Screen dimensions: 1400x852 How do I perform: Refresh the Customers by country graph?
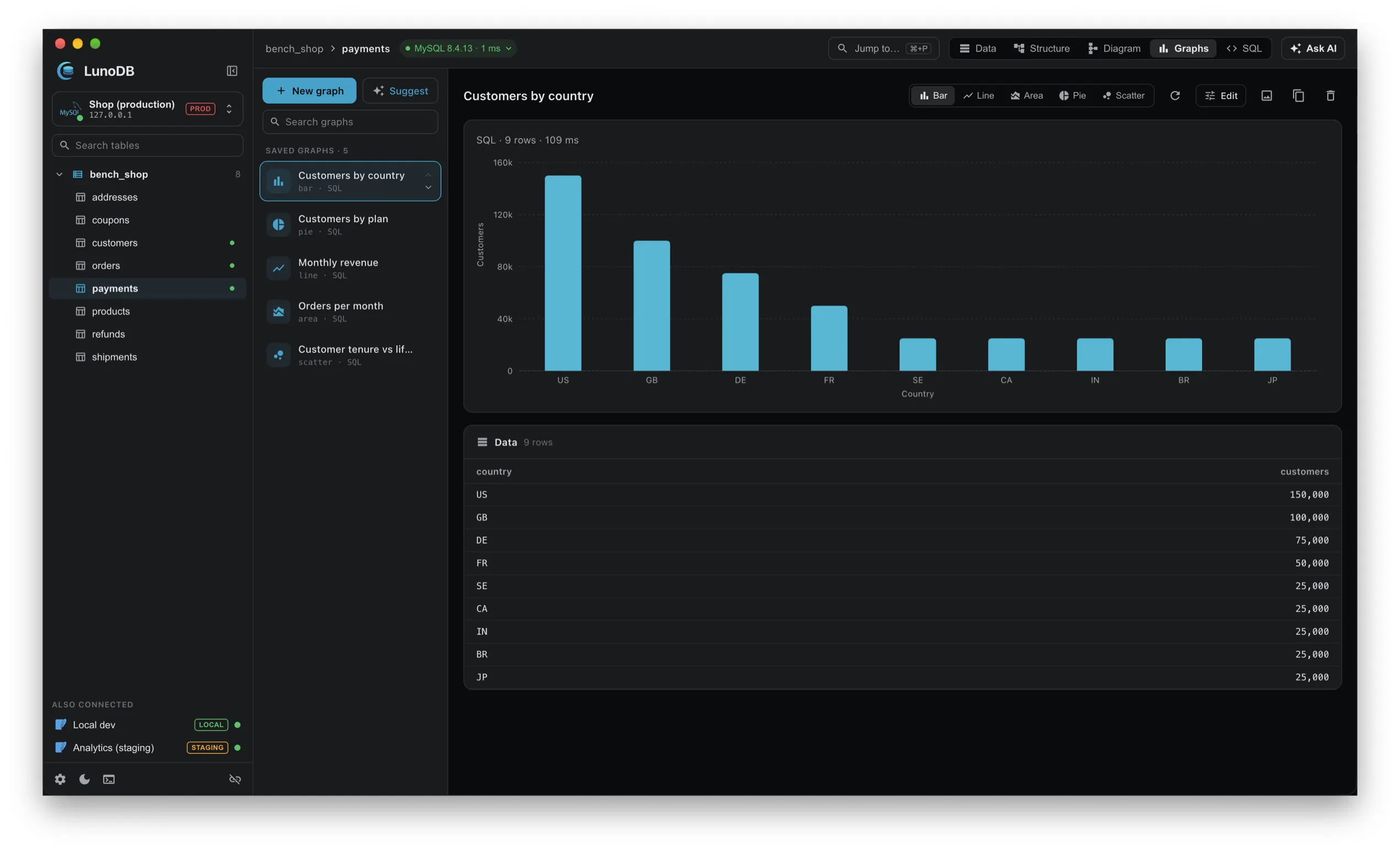pos(1175,95)
